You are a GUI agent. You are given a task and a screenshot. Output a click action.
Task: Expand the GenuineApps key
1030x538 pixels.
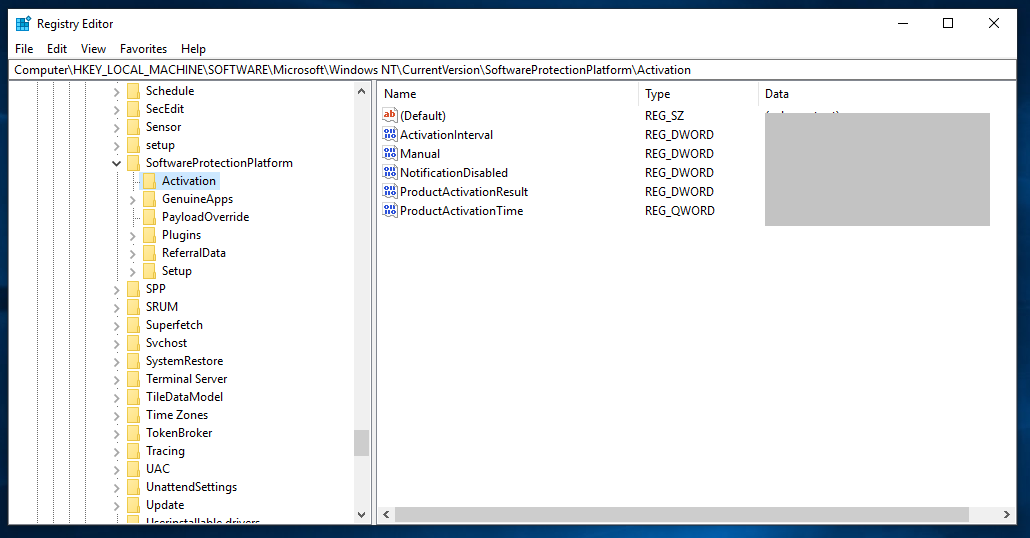pos(133,200)
